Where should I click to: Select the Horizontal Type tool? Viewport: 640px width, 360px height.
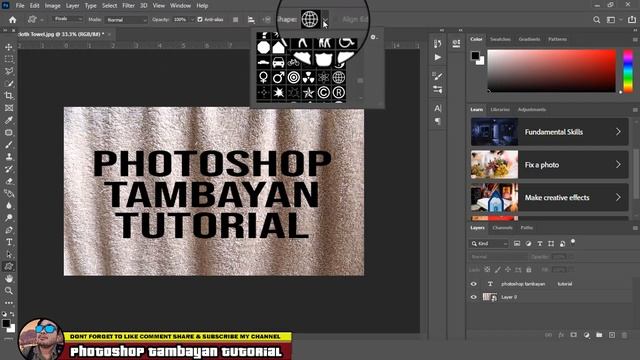(9, 242)
